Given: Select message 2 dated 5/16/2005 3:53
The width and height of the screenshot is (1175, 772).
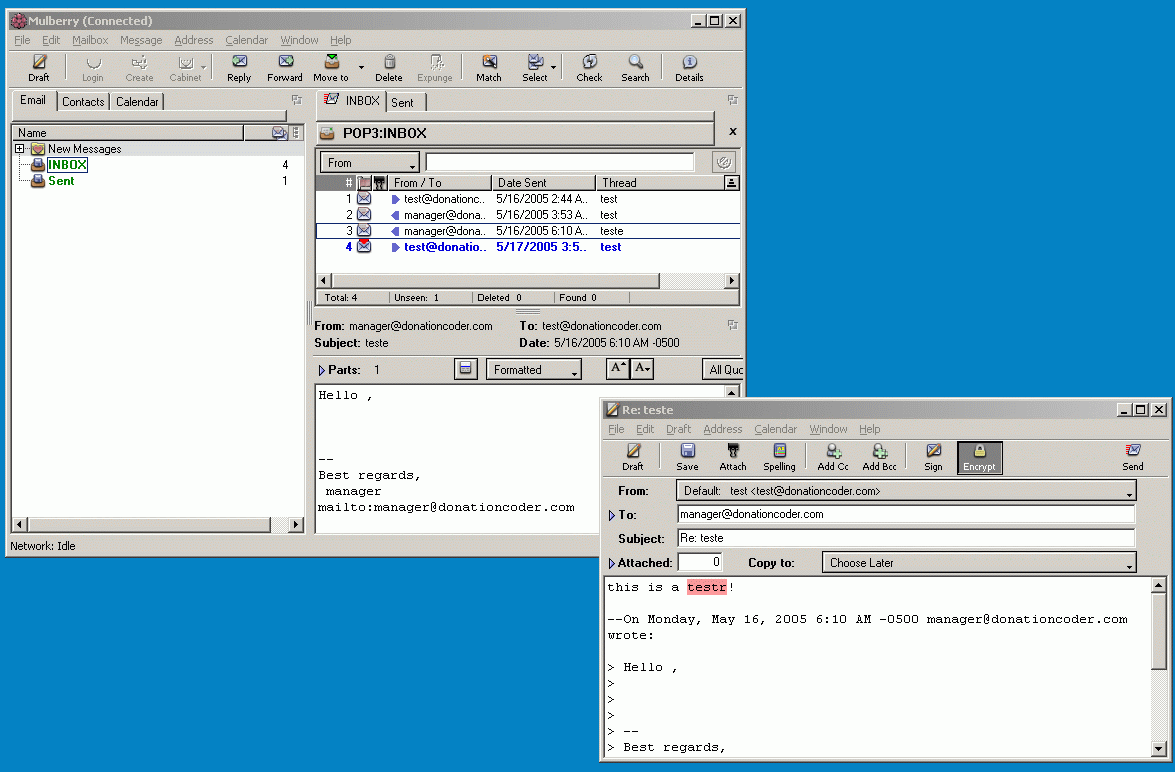Looking at the screenshot, I should tap(528, 215).
